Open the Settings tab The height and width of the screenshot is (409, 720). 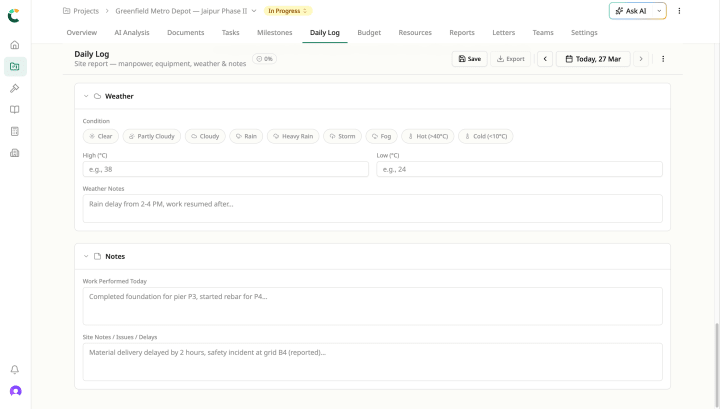[584, 33]
